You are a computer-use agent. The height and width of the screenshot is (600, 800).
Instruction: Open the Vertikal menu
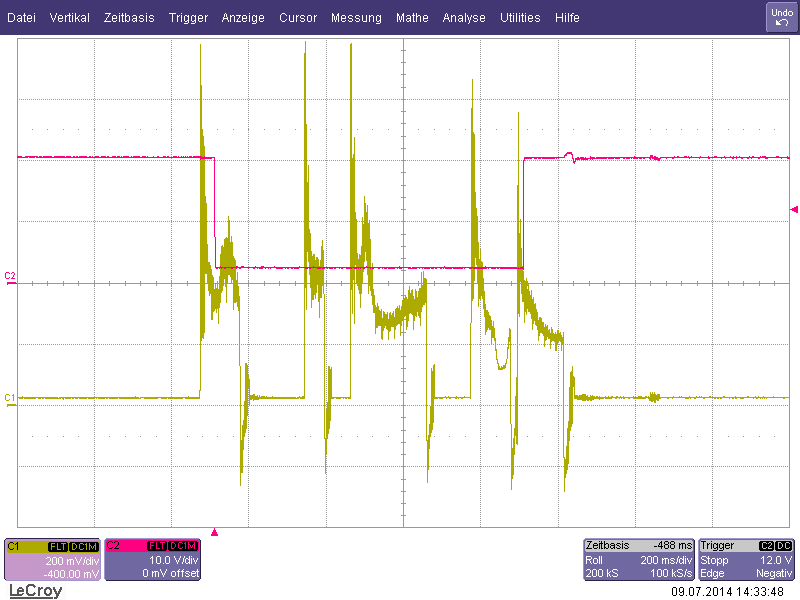click(x=69, y=18)
